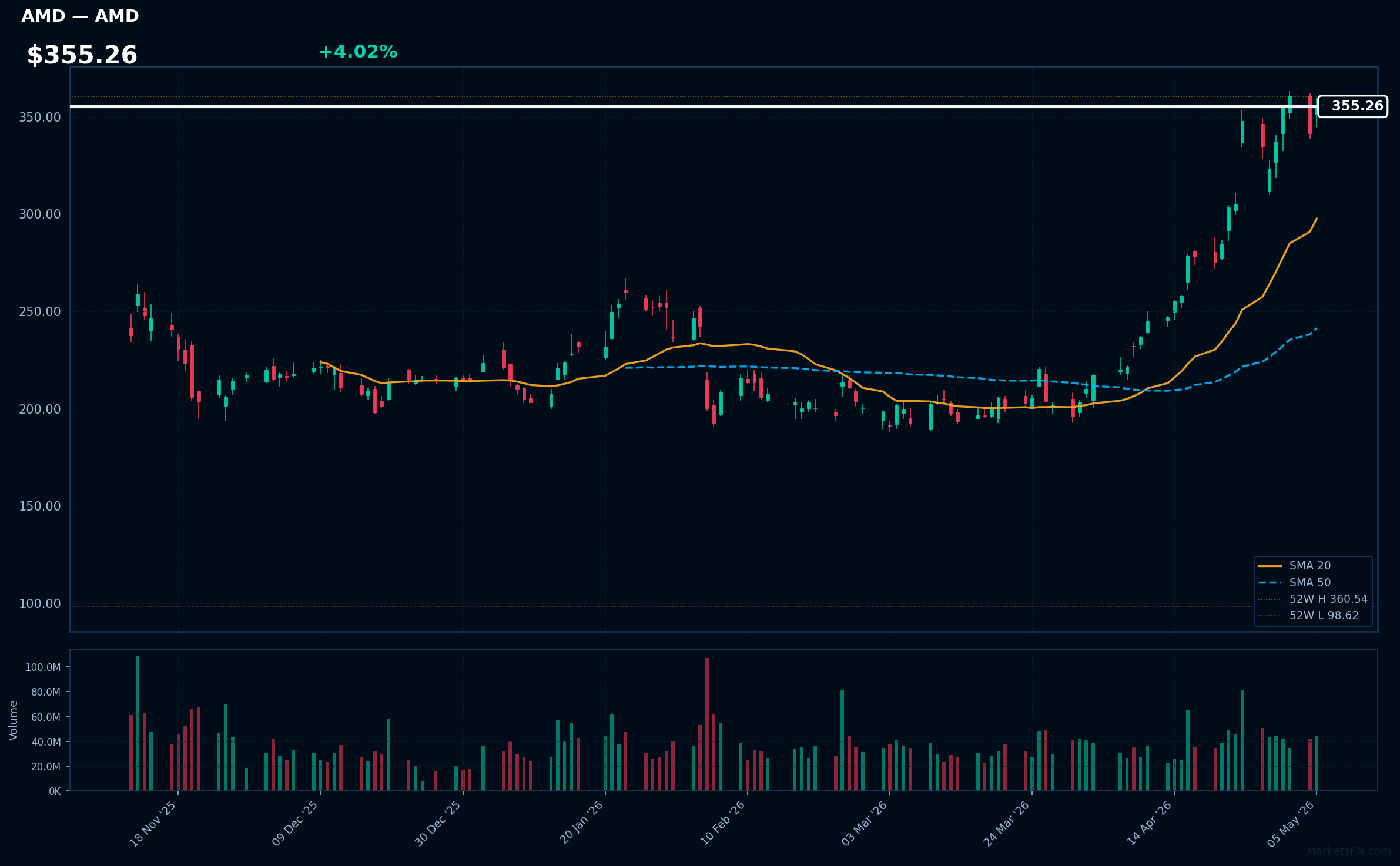Click the 03 Mar '26 date label
Viewport: 1400px width, 866px height.
(865, 824)
